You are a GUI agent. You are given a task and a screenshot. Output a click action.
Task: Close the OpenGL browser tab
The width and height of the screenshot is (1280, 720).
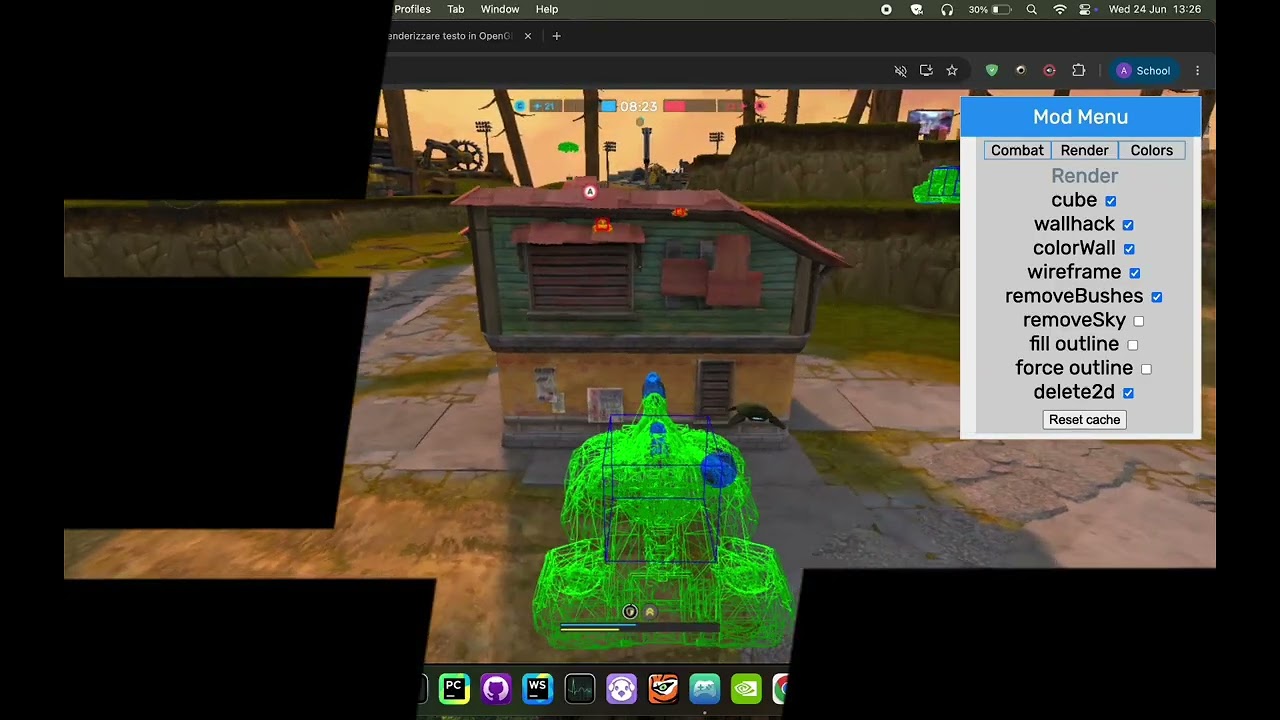[528, 36]
